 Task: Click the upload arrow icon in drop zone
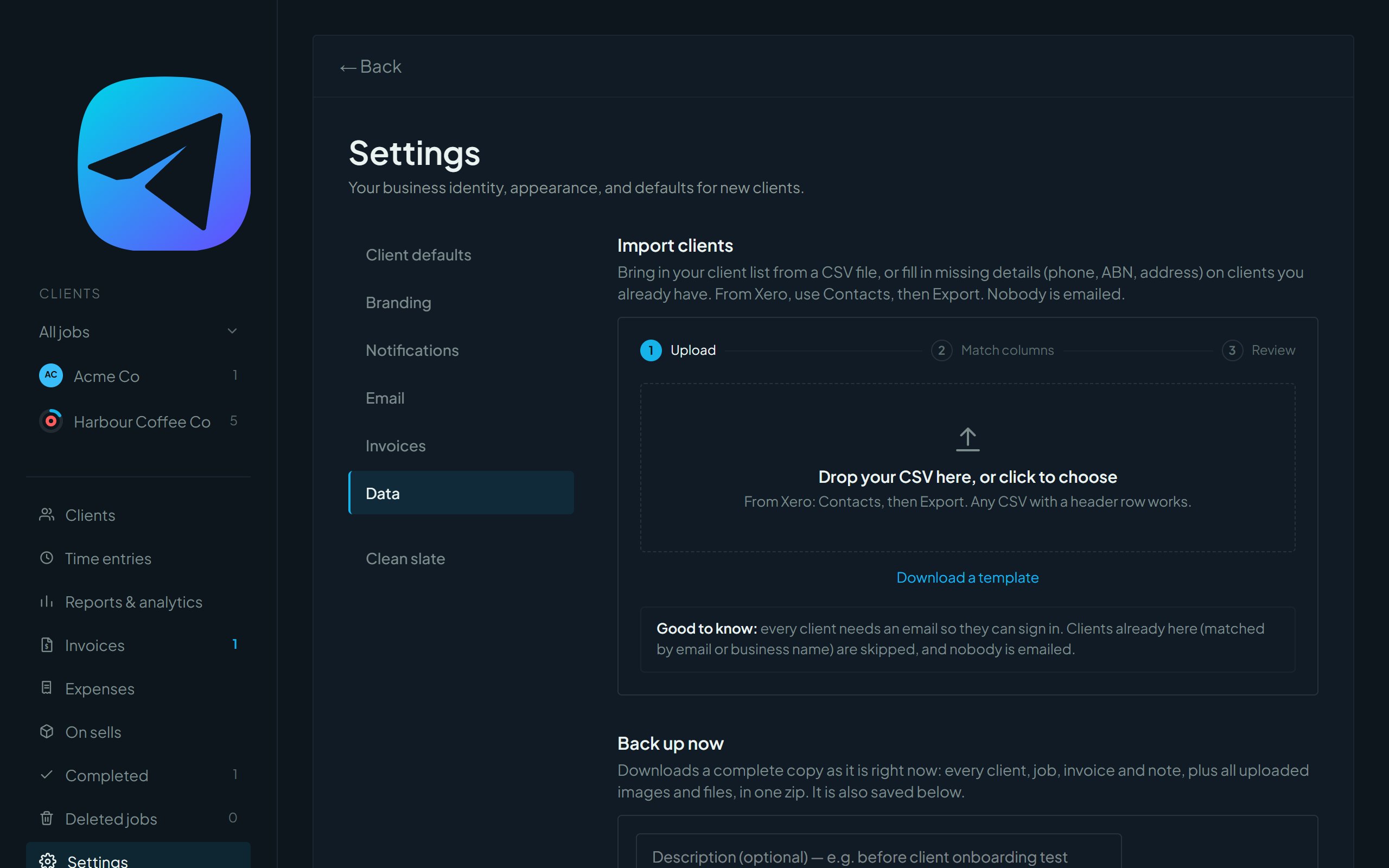pos(968,439)
